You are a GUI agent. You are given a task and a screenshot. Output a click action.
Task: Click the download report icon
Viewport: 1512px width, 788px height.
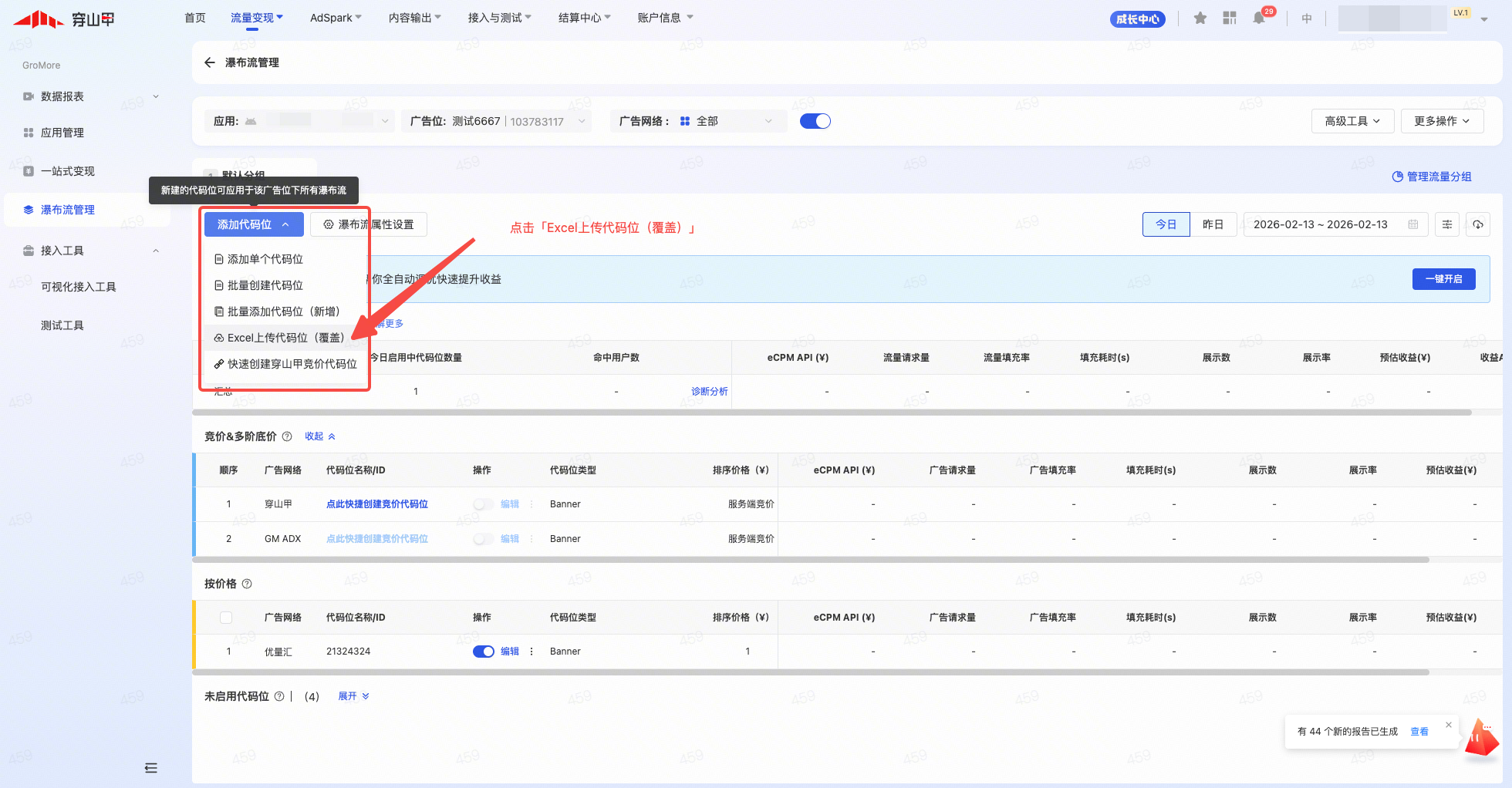1477,224
